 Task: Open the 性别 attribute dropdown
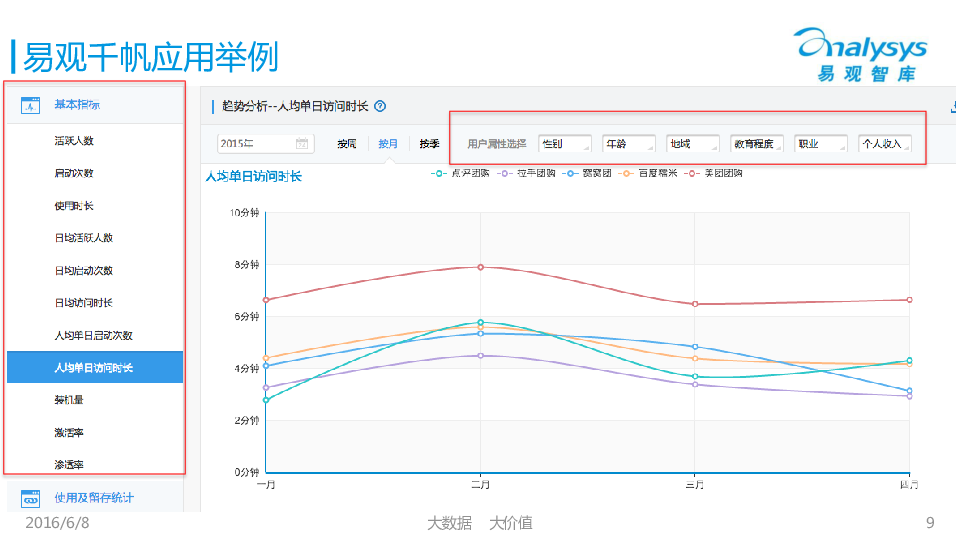pos(564,144)
